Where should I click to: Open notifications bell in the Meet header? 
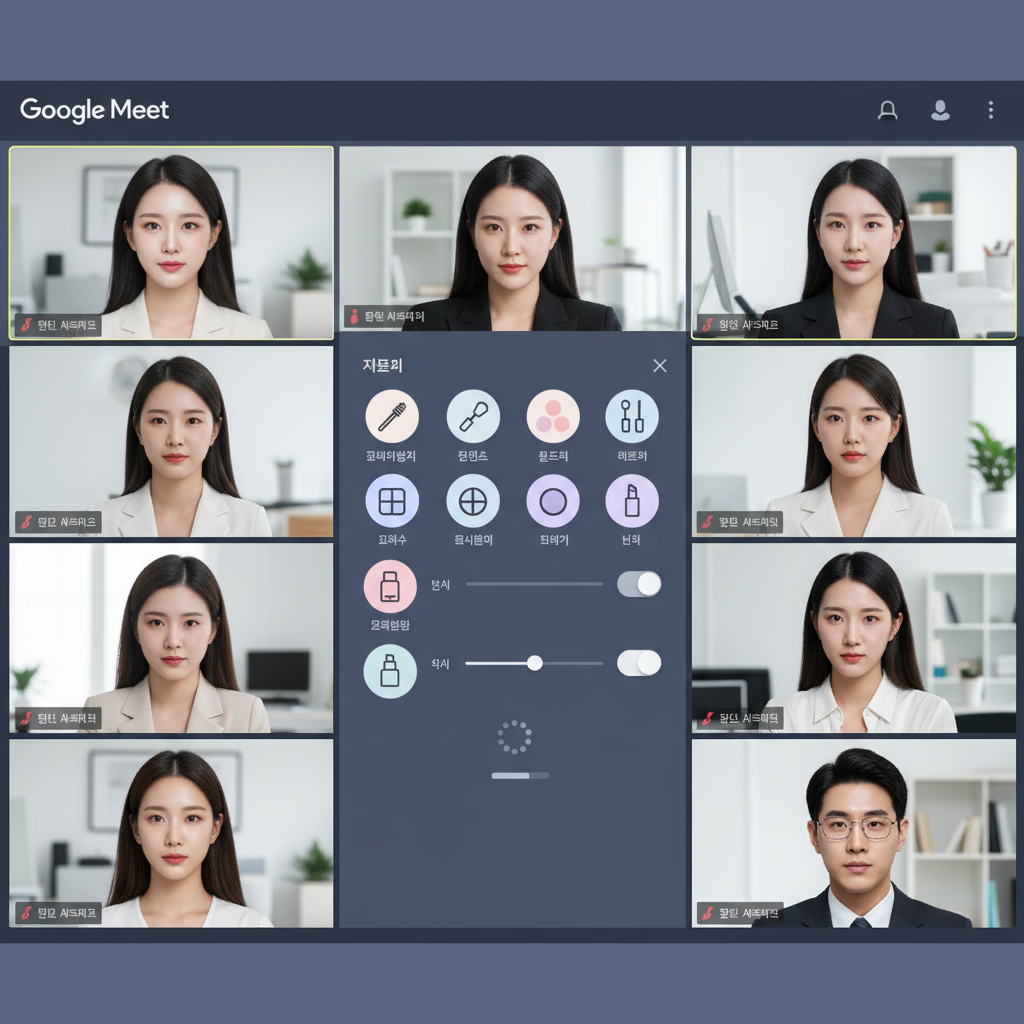tap(887, 110)
